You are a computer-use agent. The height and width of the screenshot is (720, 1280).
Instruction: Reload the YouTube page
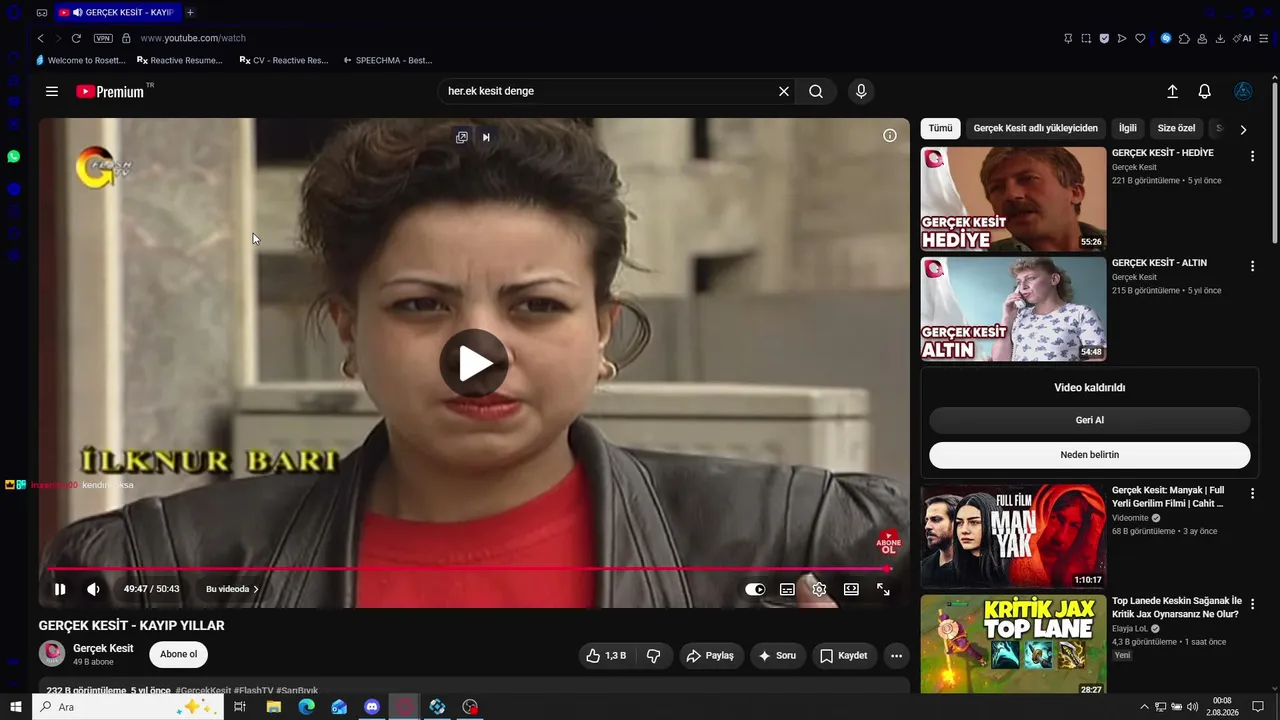tap(76, 38)
